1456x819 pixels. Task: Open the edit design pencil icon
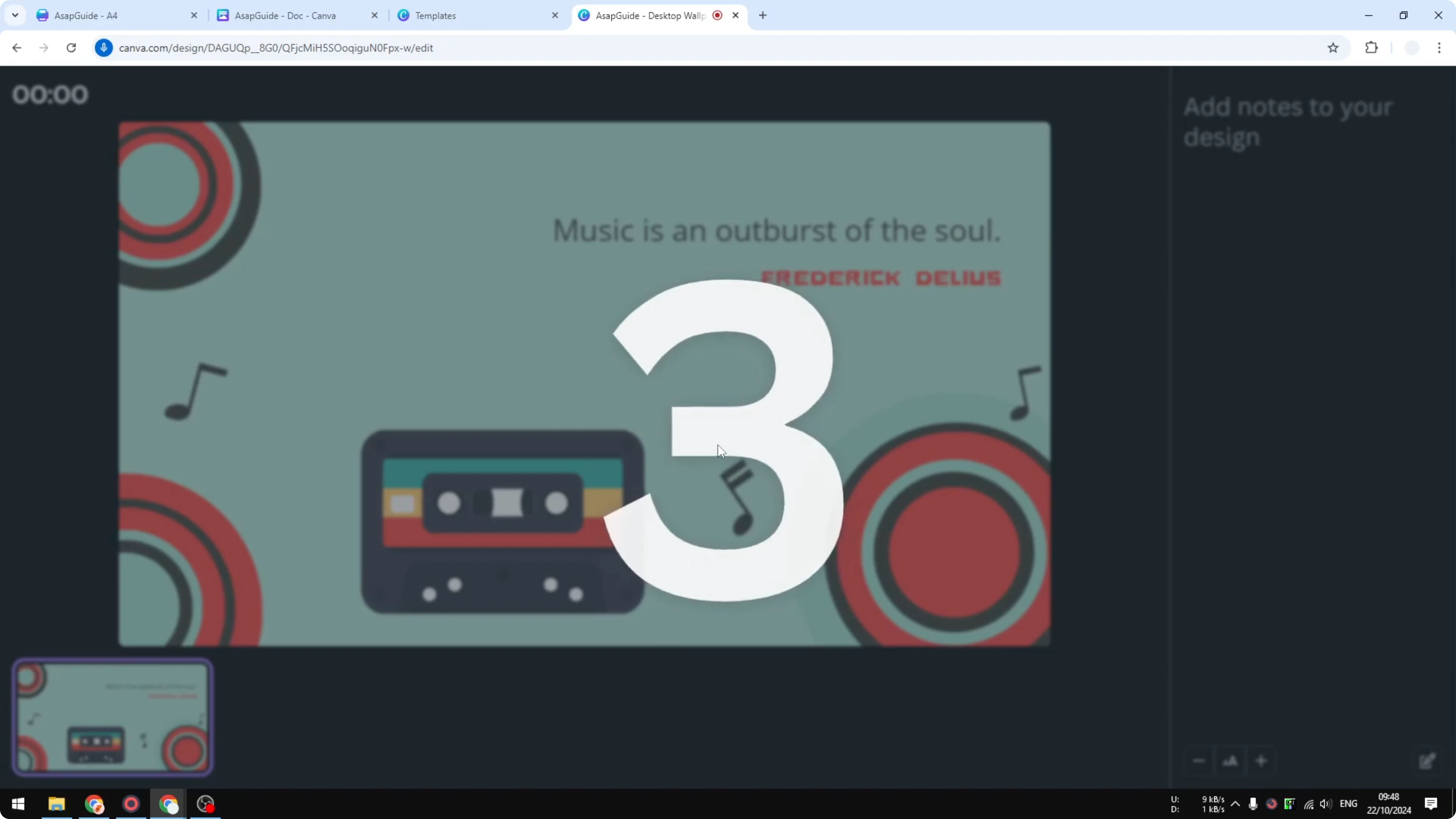(1426, 761)
